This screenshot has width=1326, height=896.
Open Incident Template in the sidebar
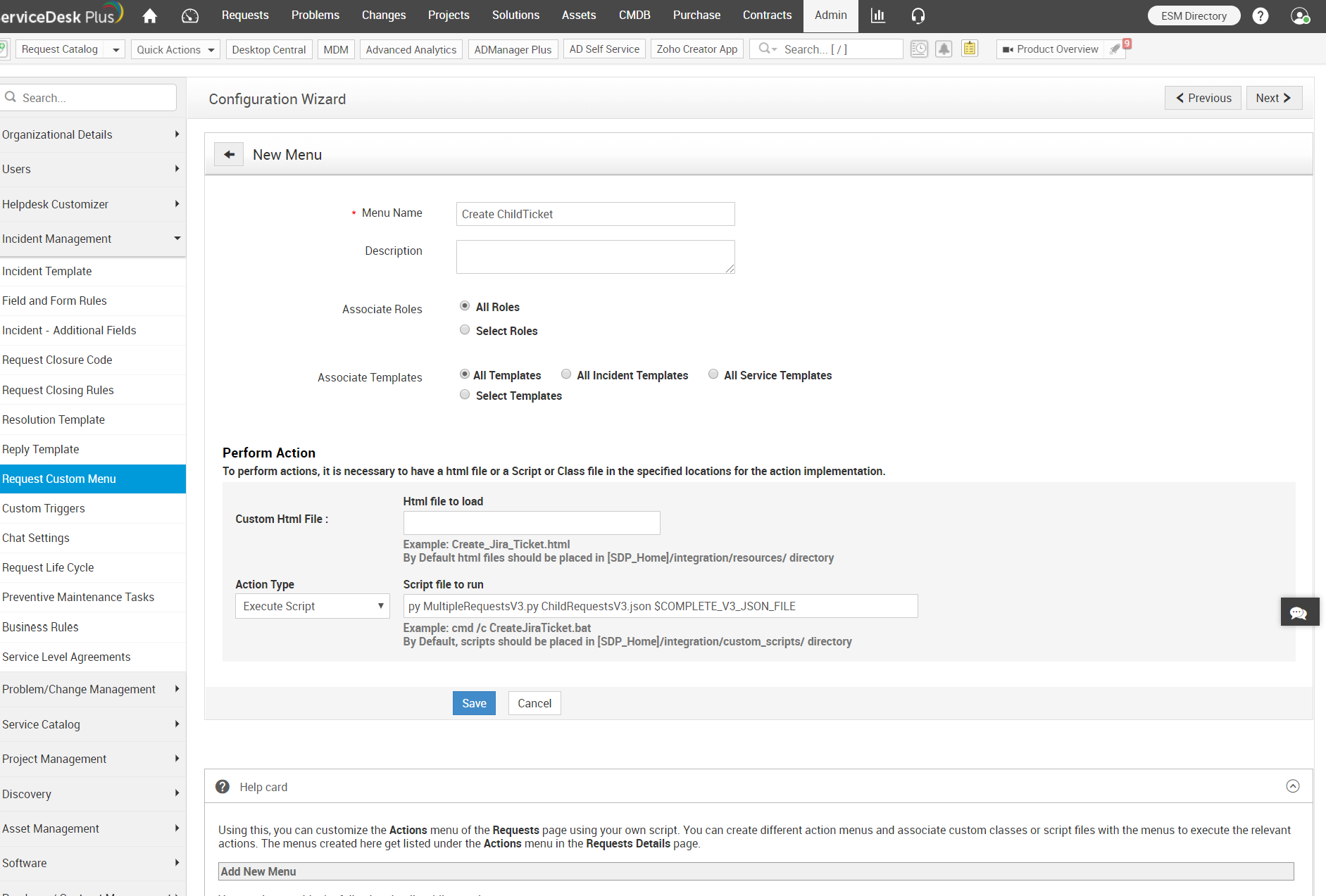point(92,271)
